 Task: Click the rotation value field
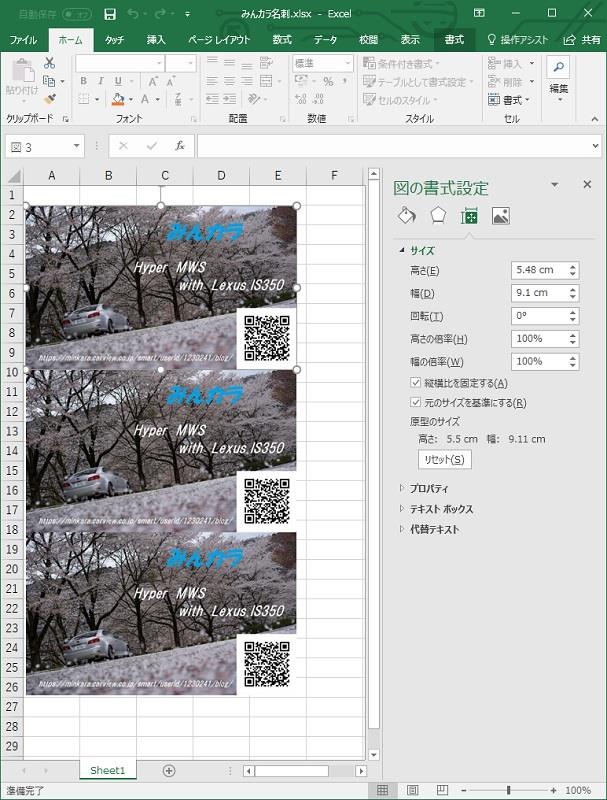coord(539,316)
